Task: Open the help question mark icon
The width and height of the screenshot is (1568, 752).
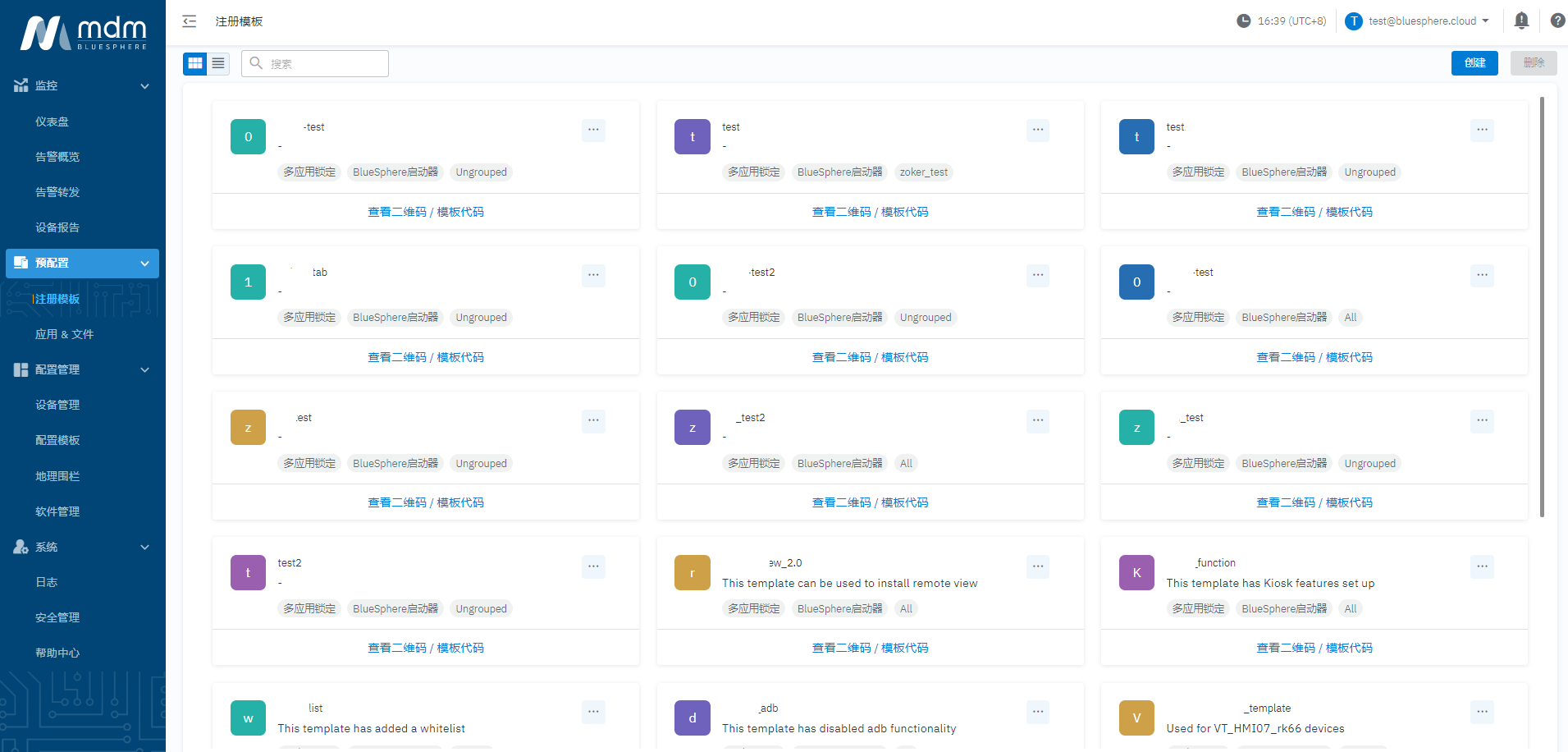Action: (x=1557, y=21)
